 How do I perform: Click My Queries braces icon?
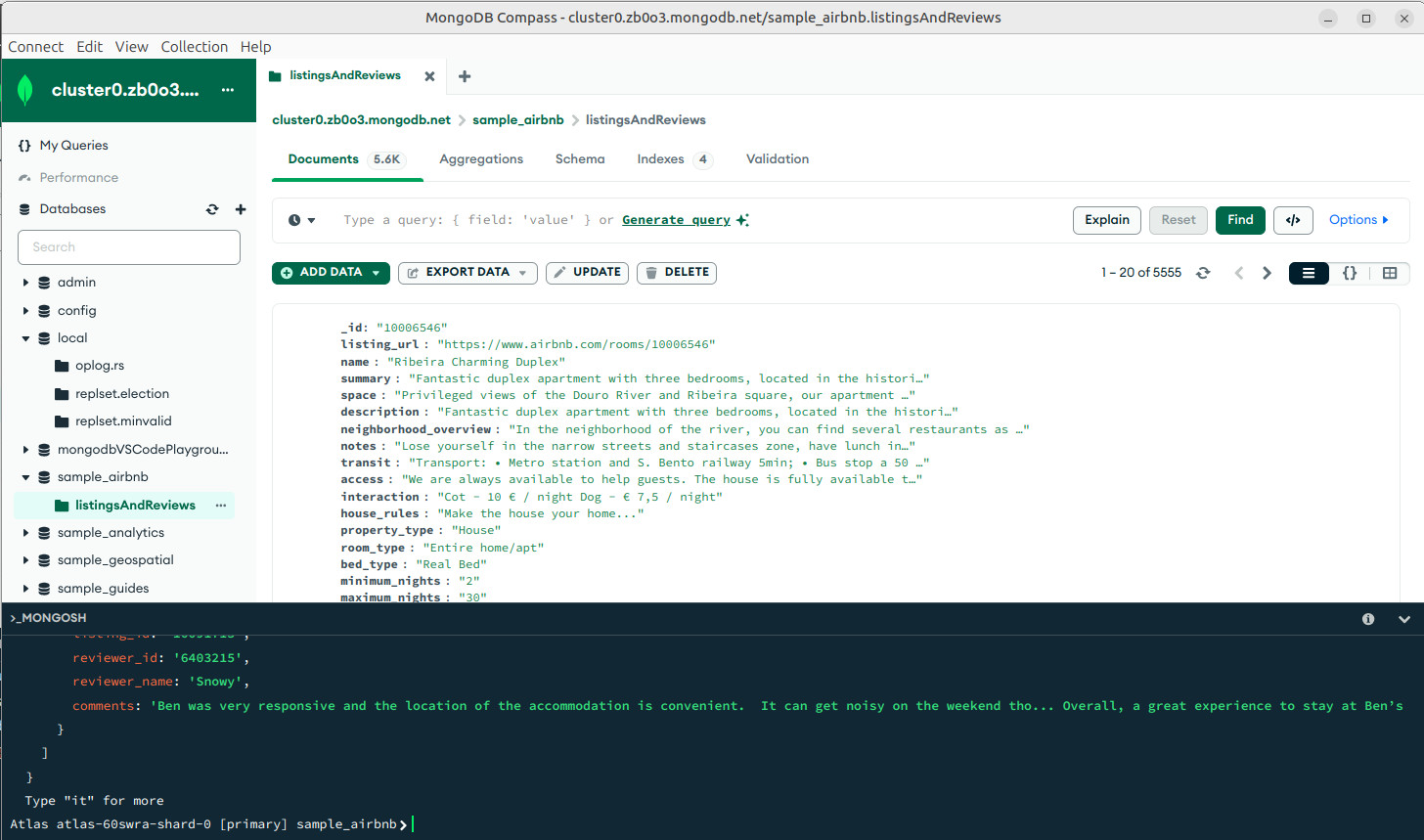[24, 146]
